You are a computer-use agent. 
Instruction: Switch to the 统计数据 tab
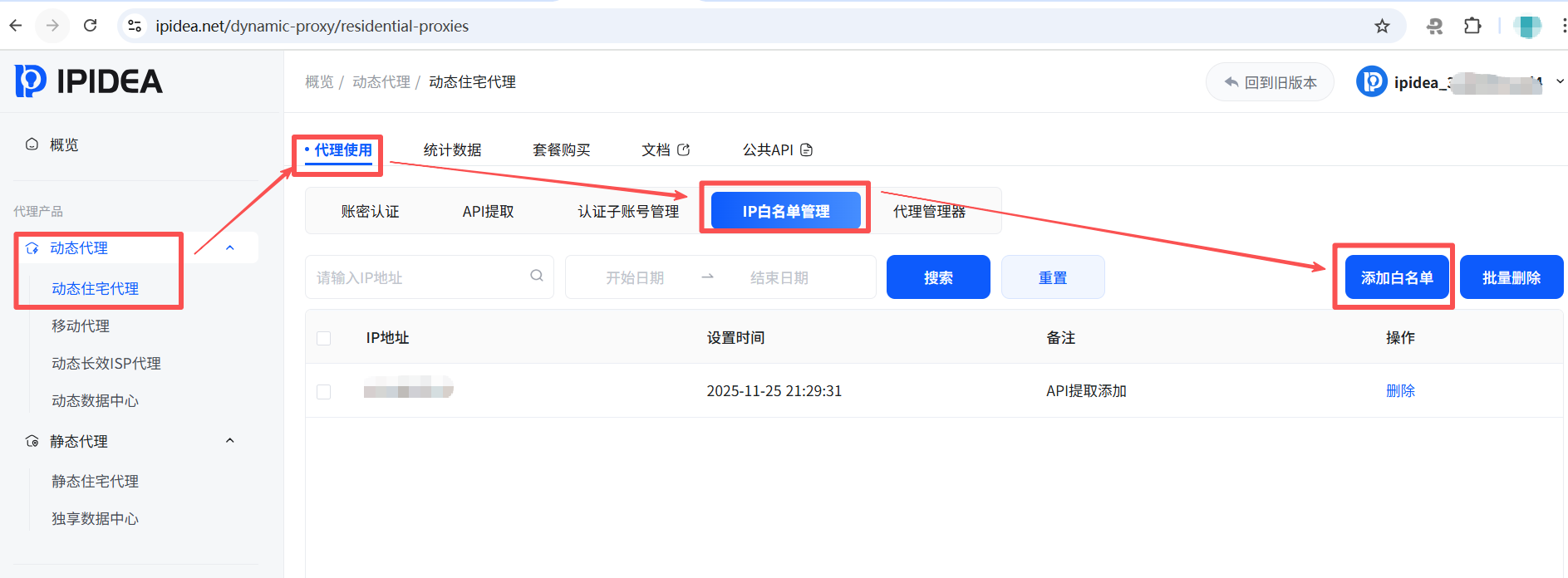[x=453, y=149]
